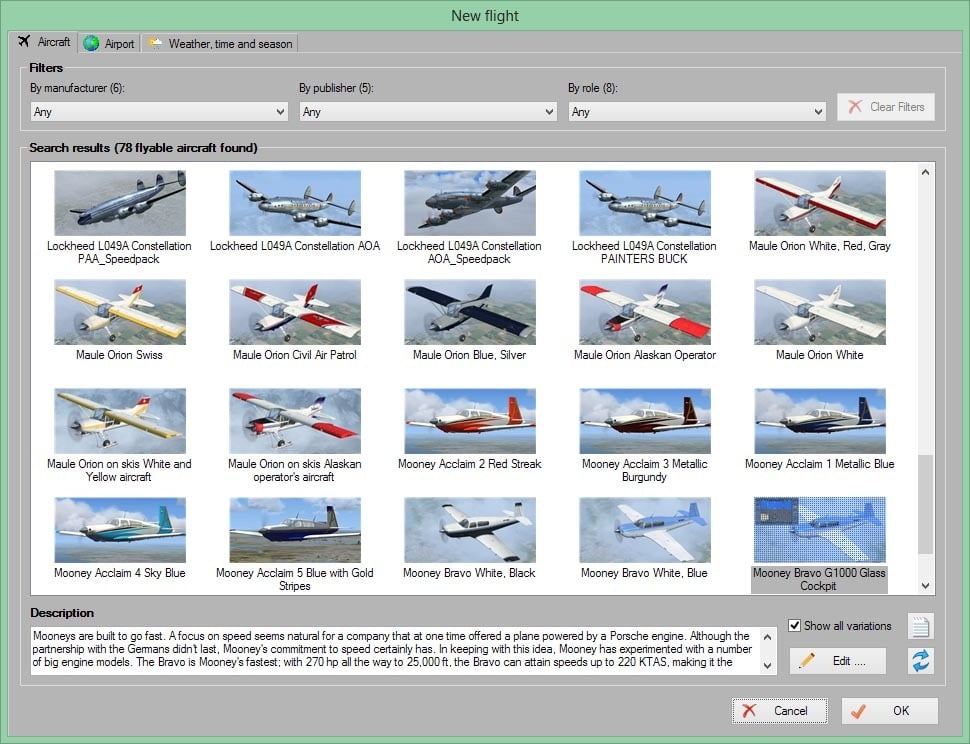Select Maule Orion White, Red, Gray
The image size is (970, 744).
[820, 203]
